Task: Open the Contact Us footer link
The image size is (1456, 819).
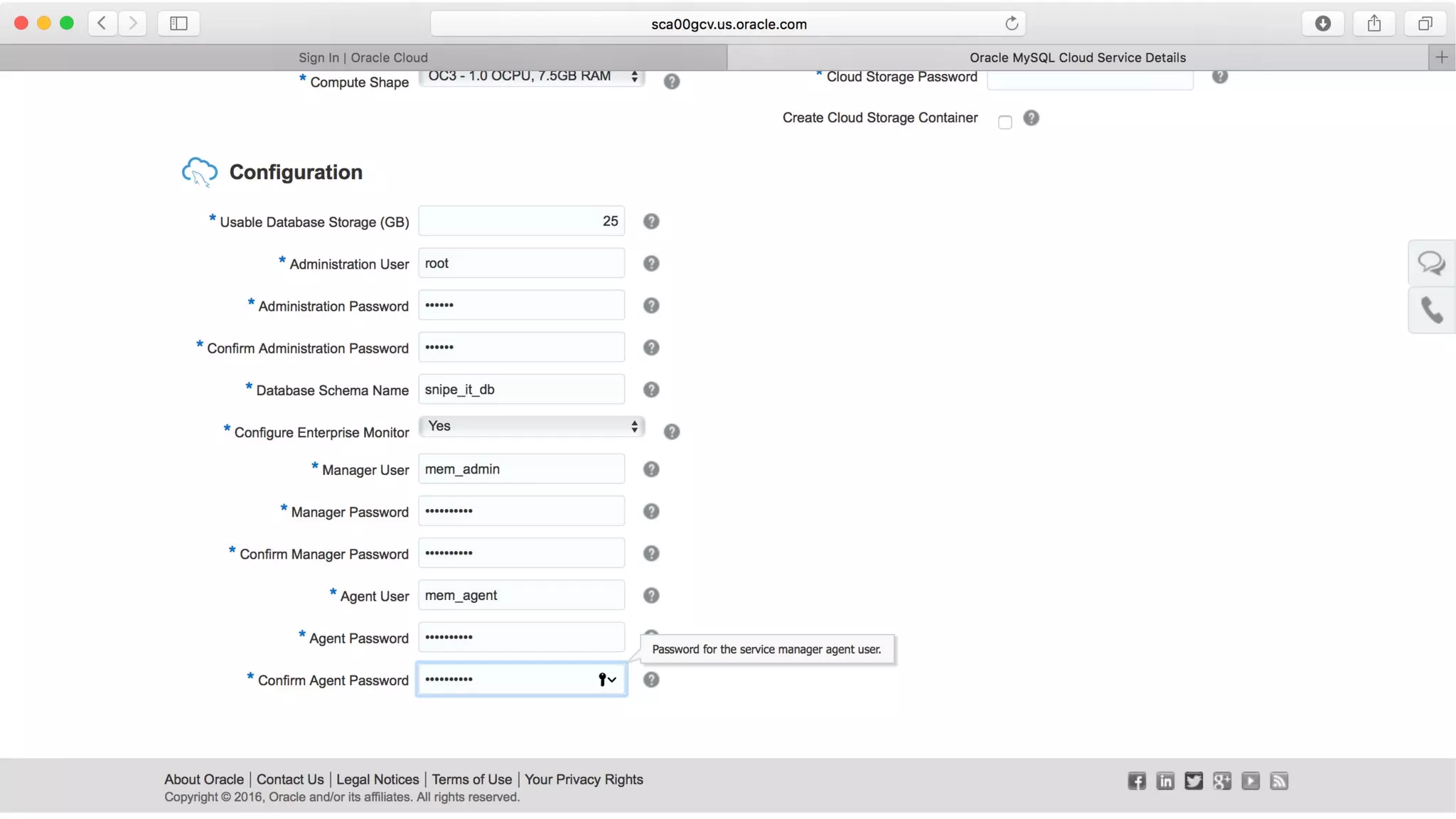Action: tap(290, 779)
